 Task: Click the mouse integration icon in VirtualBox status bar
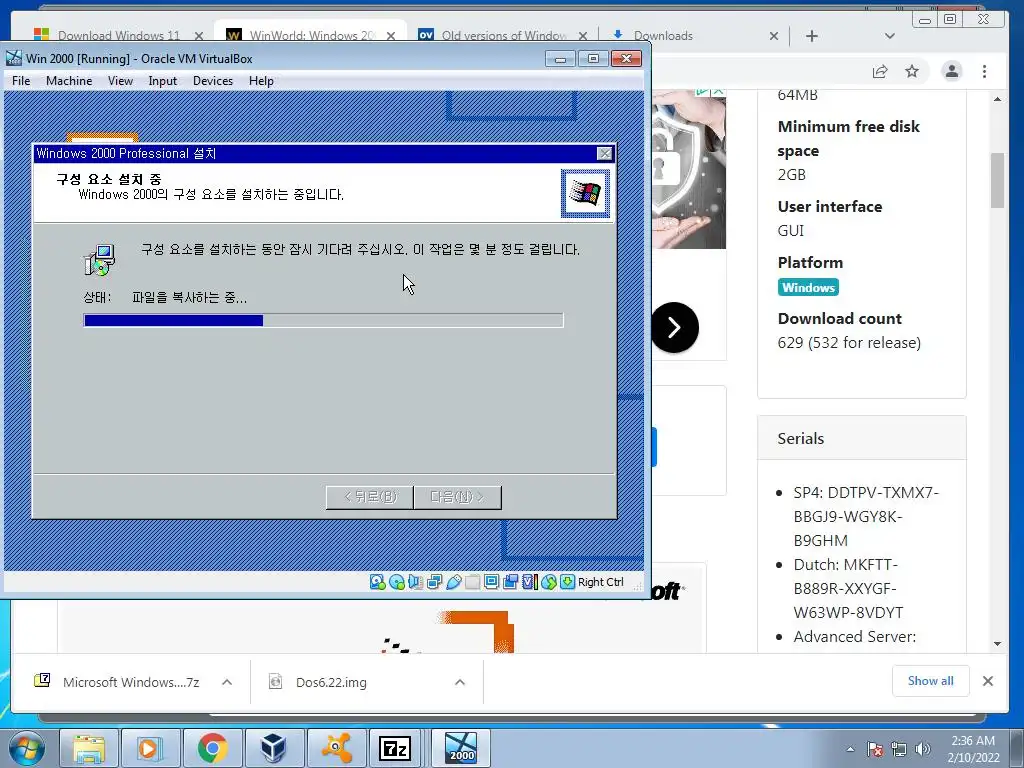pyautogui.click(x=549, y=582)
